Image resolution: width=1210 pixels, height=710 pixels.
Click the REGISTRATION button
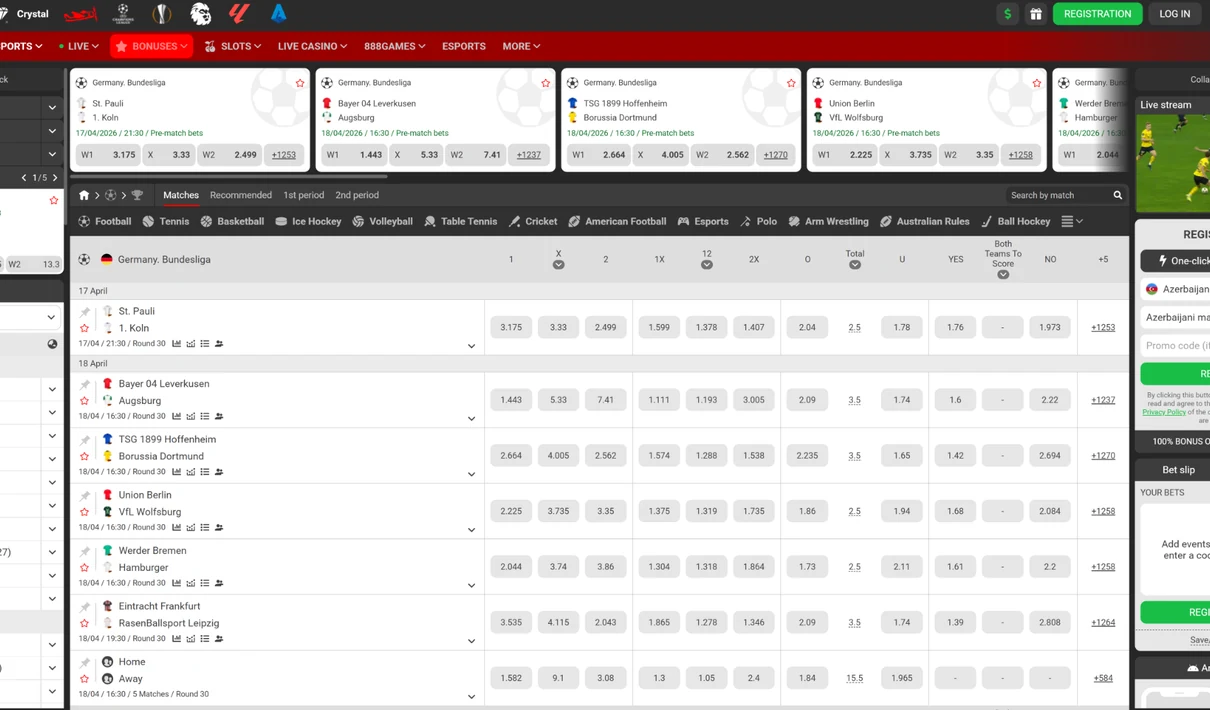coord(1097,14)
